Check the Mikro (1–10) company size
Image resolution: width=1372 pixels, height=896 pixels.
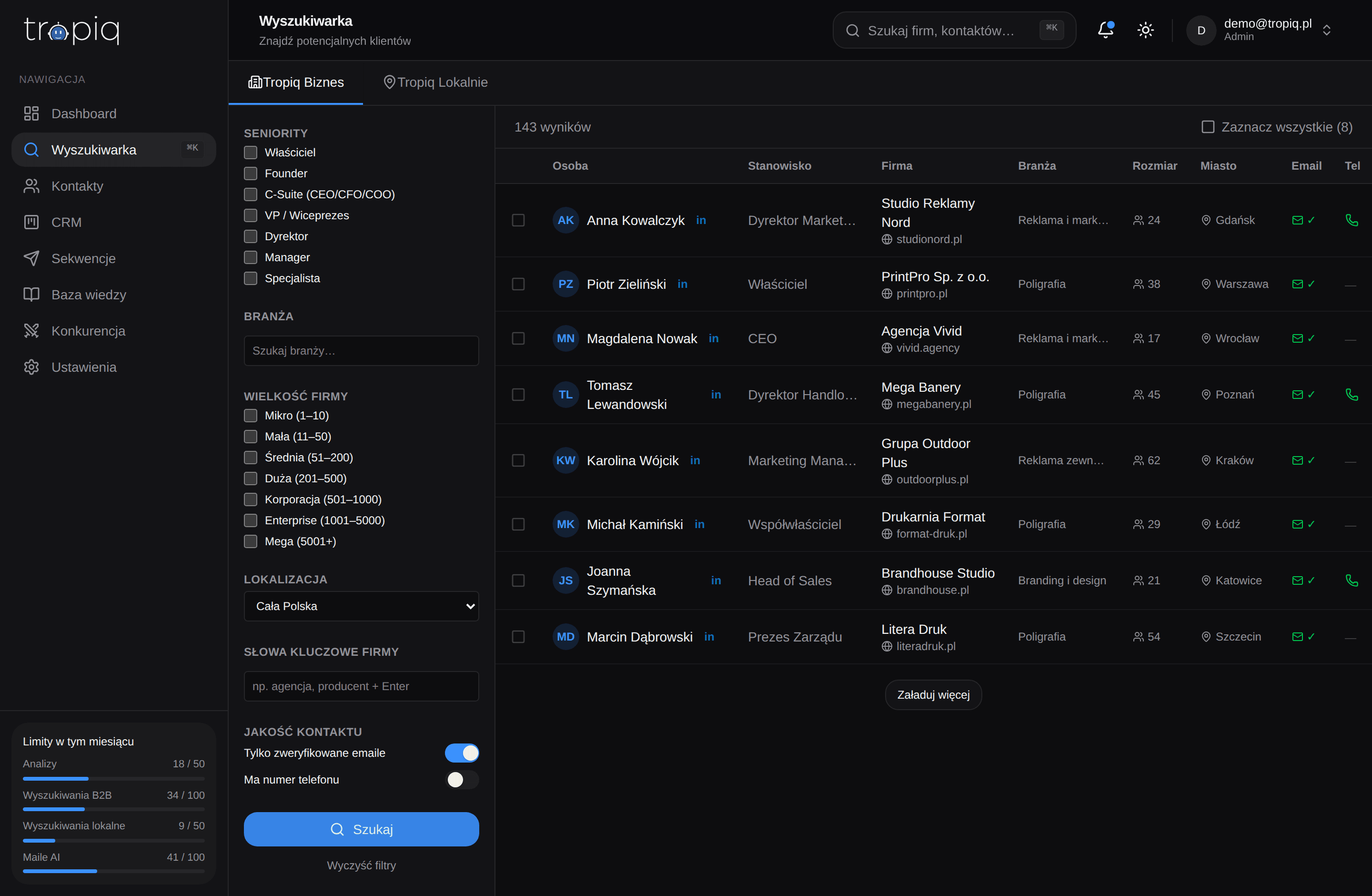tap(250, 416)
